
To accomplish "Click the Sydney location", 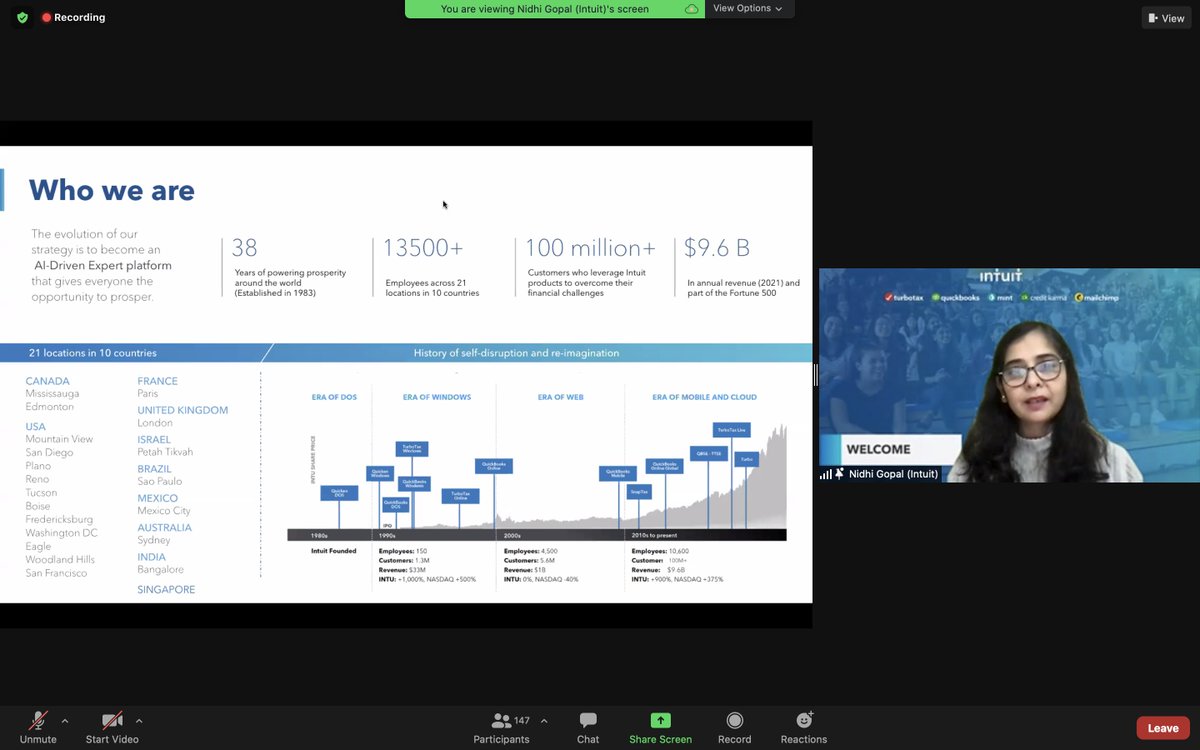I will click(154, 540).
